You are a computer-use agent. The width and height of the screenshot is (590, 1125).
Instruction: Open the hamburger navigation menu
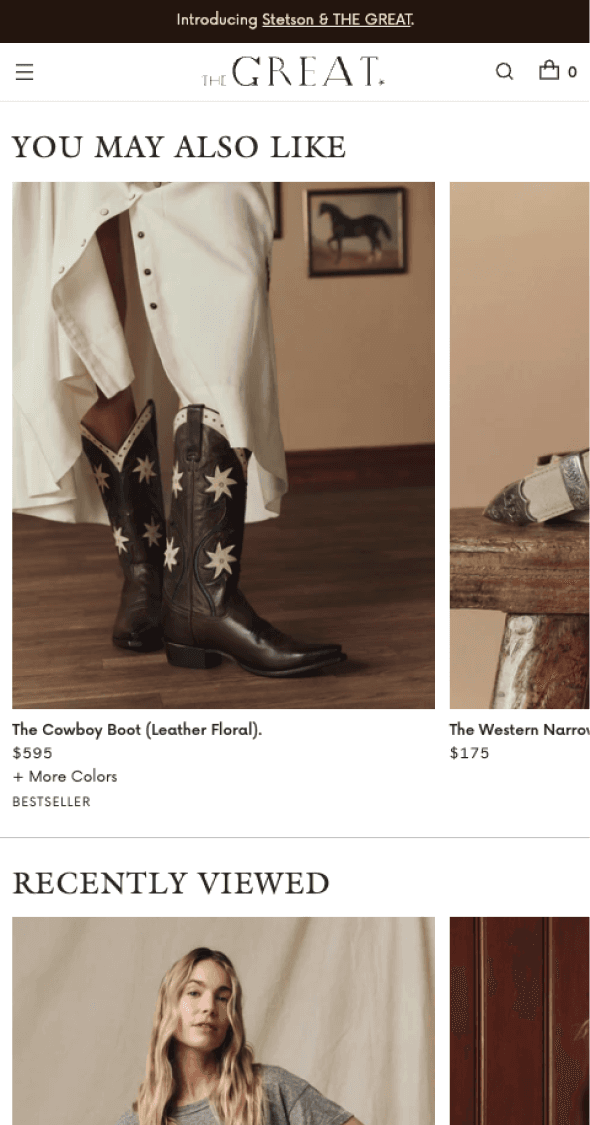[x=24, y=72]
